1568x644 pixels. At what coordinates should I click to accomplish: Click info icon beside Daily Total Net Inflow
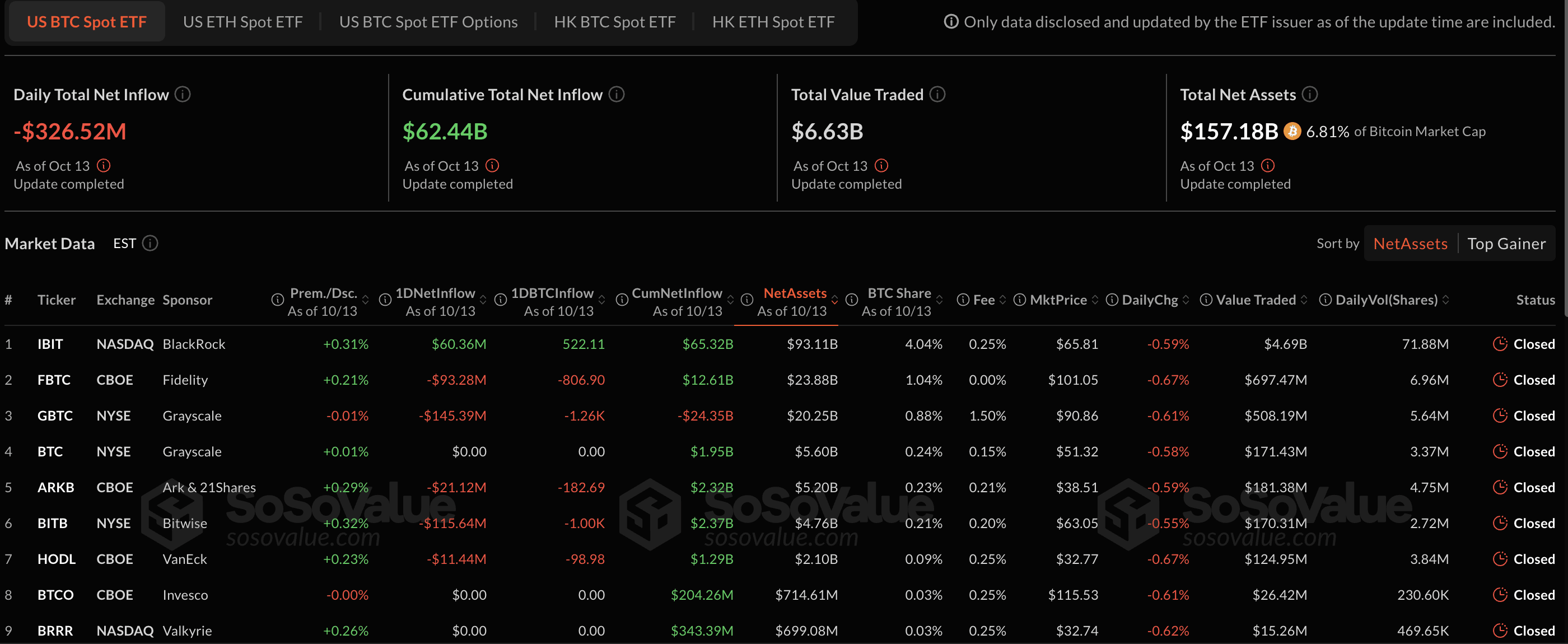pos(183,94)
